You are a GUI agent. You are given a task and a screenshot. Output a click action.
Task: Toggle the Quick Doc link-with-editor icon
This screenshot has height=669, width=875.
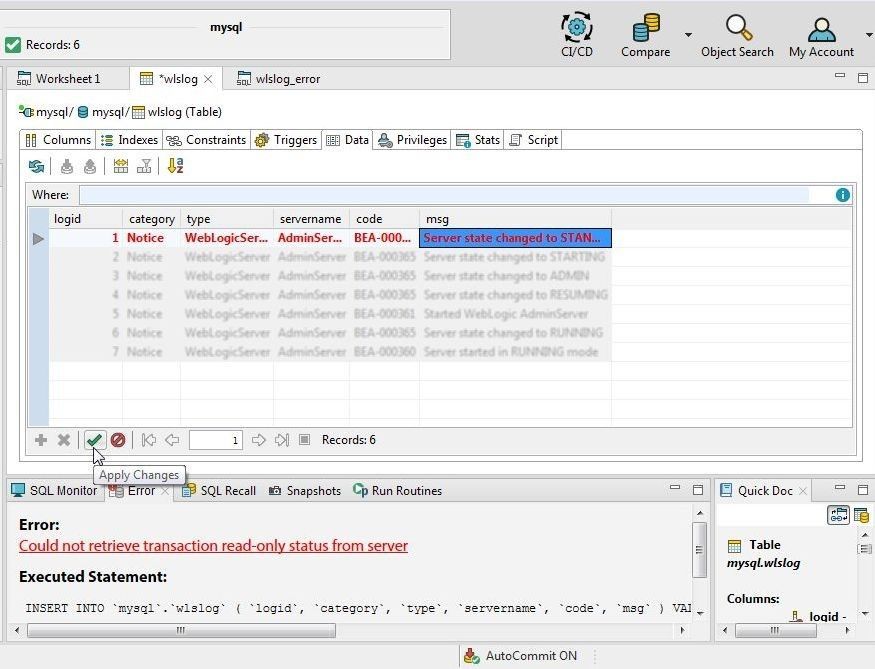[838, 515]
